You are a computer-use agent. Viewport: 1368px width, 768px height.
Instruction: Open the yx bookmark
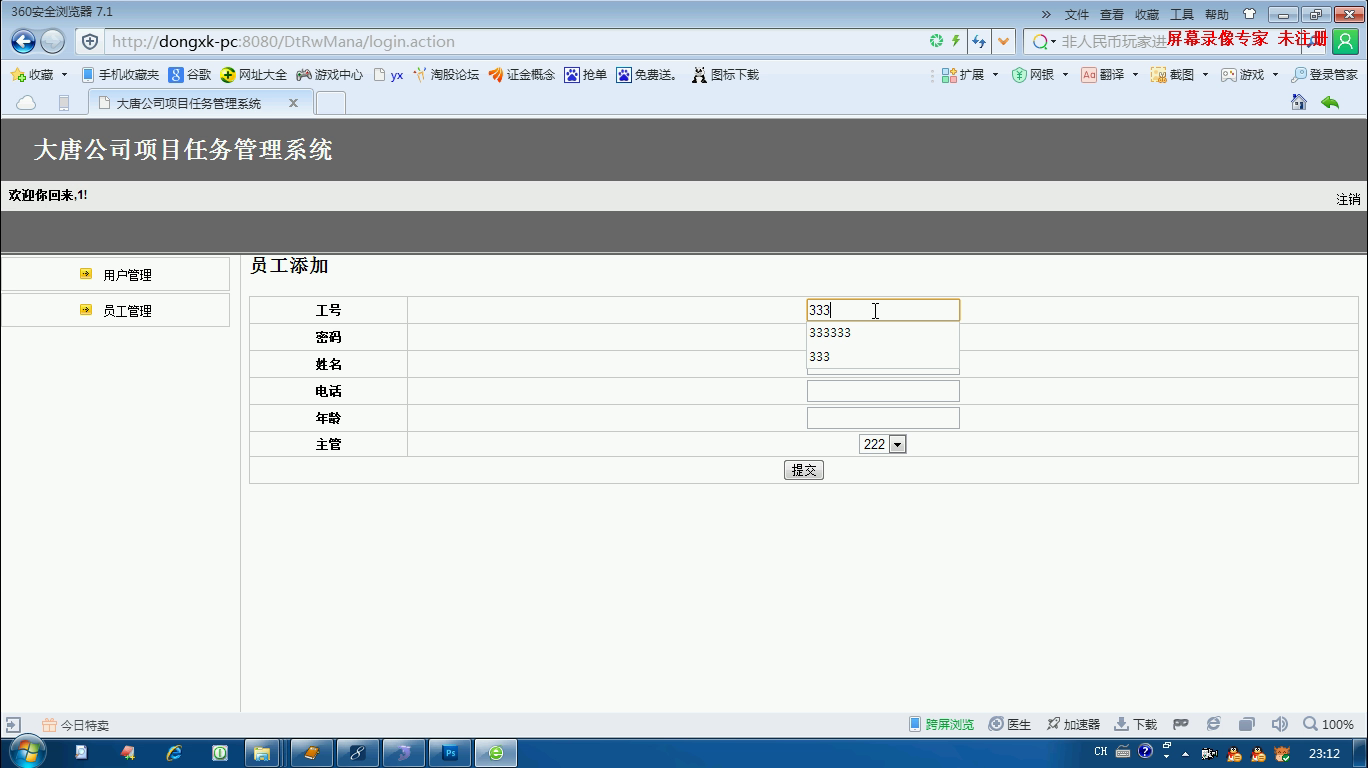click(388, 75)
